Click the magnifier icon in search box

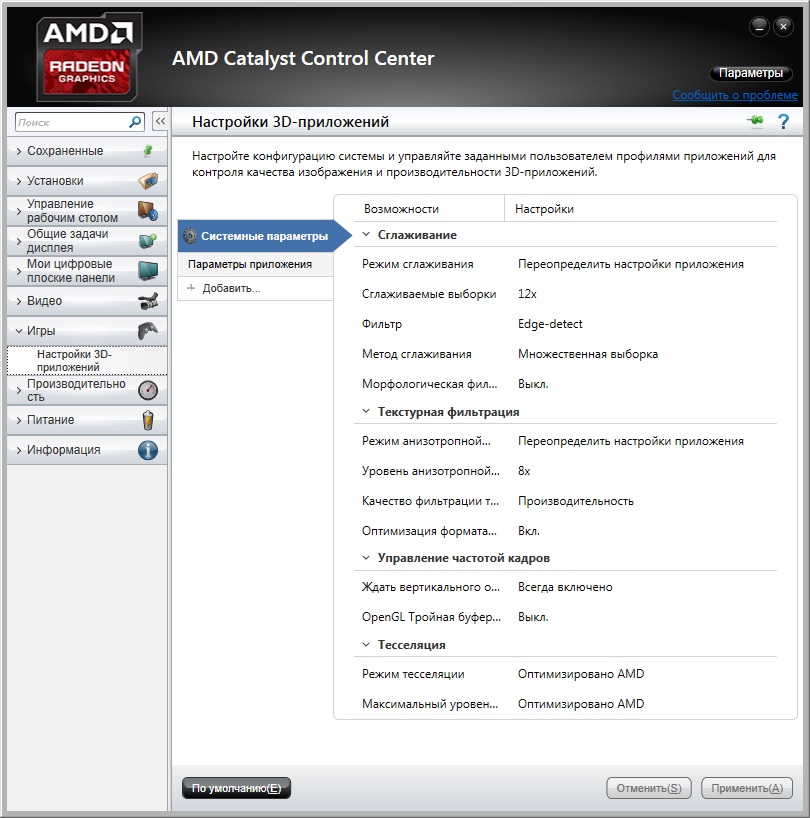point(135,122)
